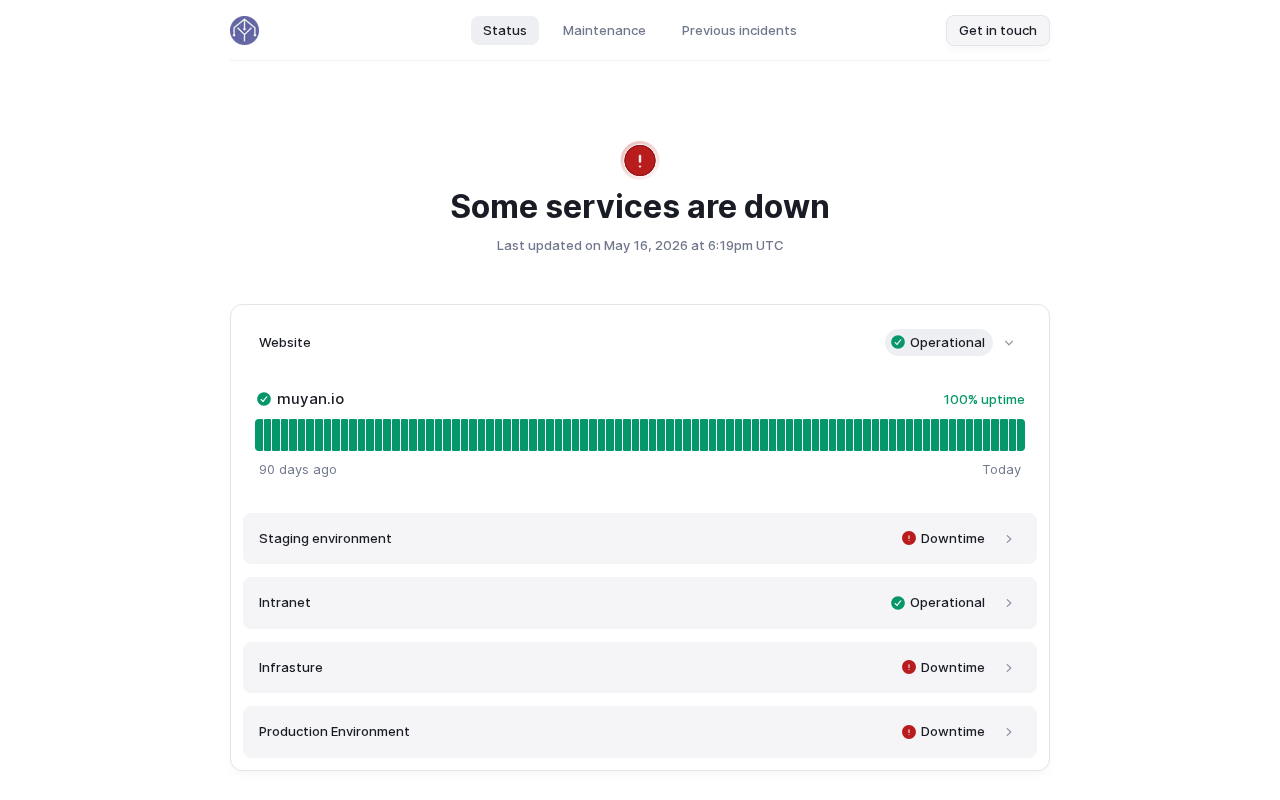The height and width of the screenshot is (800, 1280).
Task: Collapse the Website section chevron
Action: click(x=1009, y=343)
